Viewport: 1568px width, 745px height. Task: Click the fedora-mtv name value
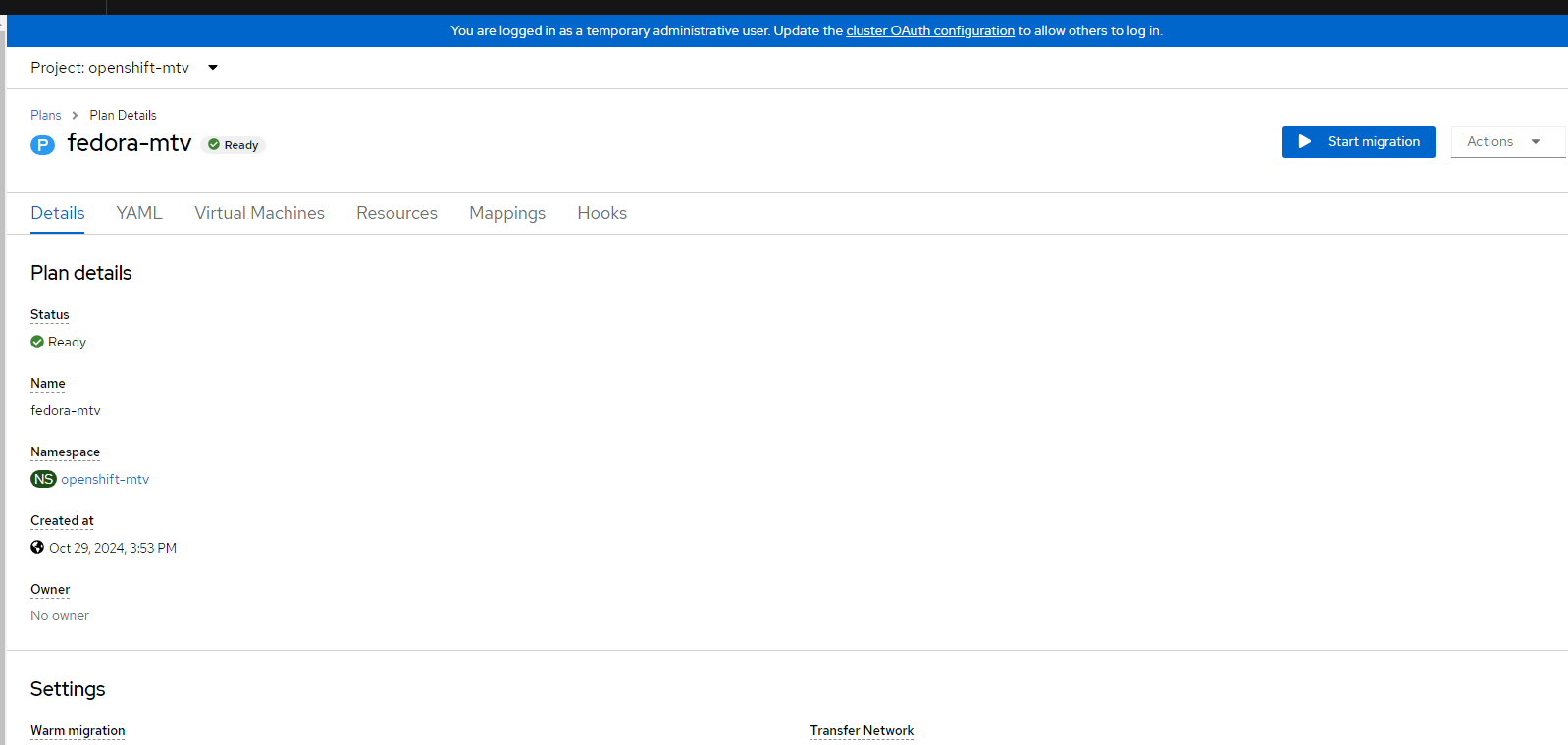coord(66,410)
